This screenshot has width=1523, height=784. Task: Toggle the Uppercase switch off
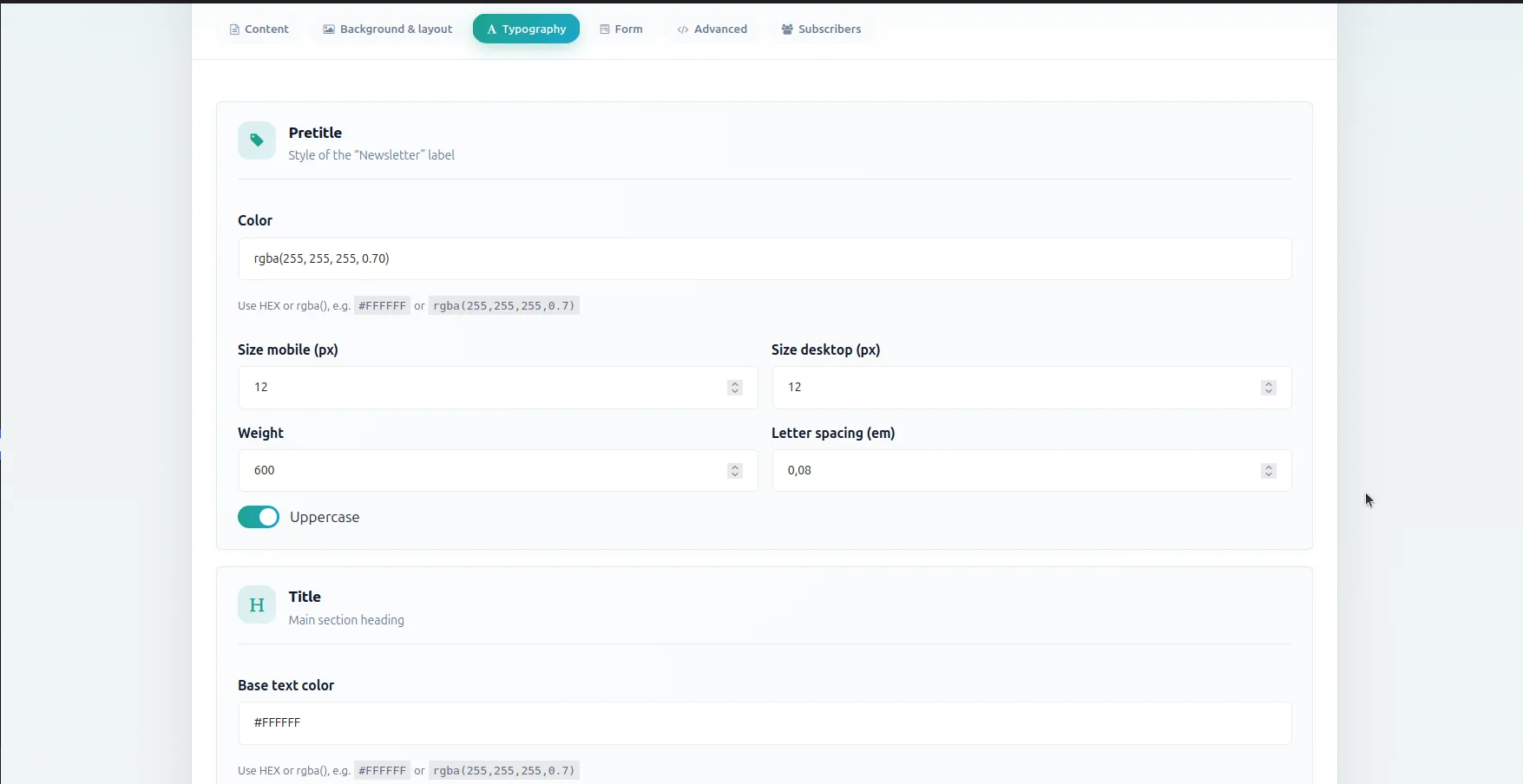[259, 517]
